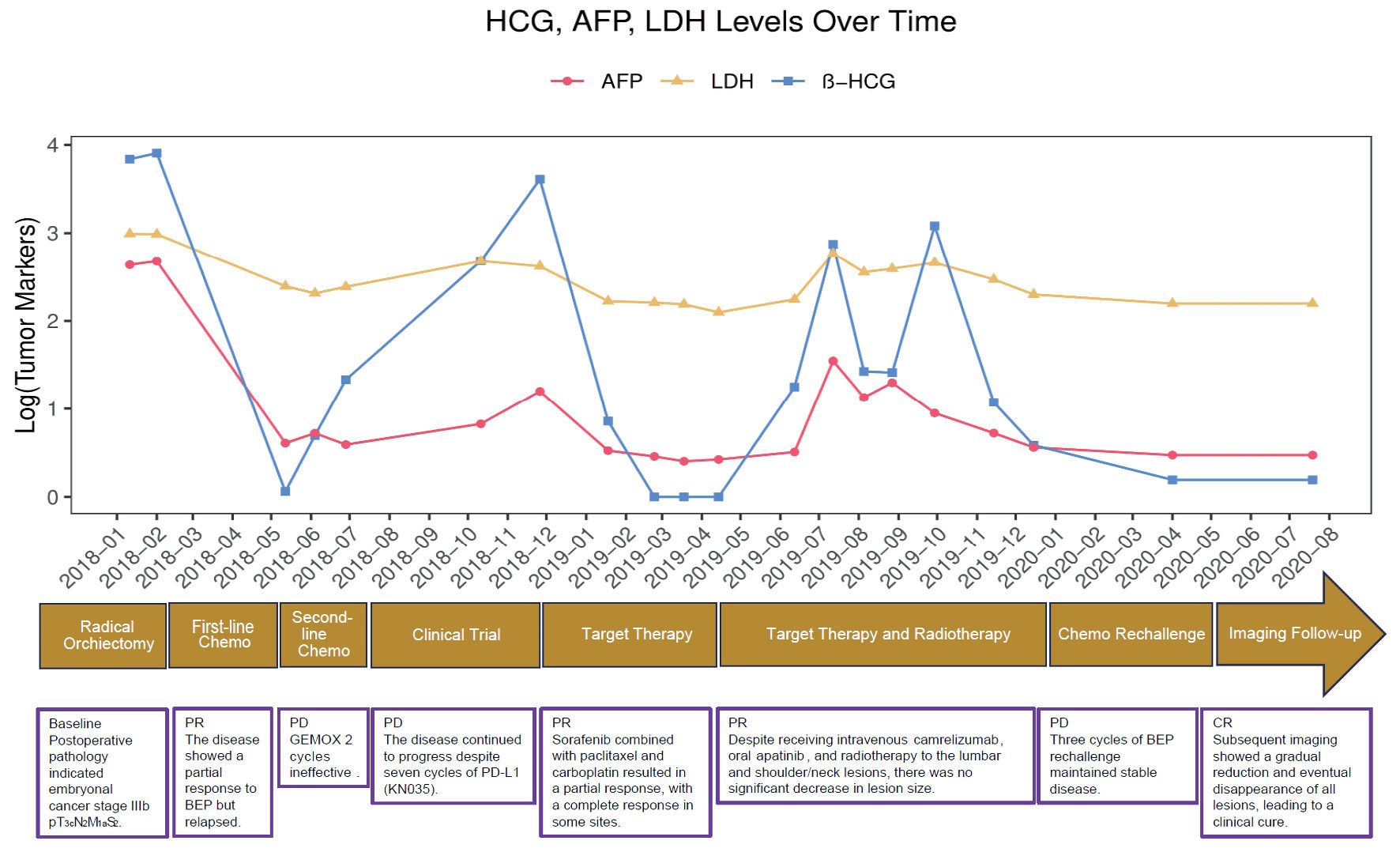
Task: Click the AFP peak point at 2019-07
Action: pyautogui.click(x=833, y=361)
